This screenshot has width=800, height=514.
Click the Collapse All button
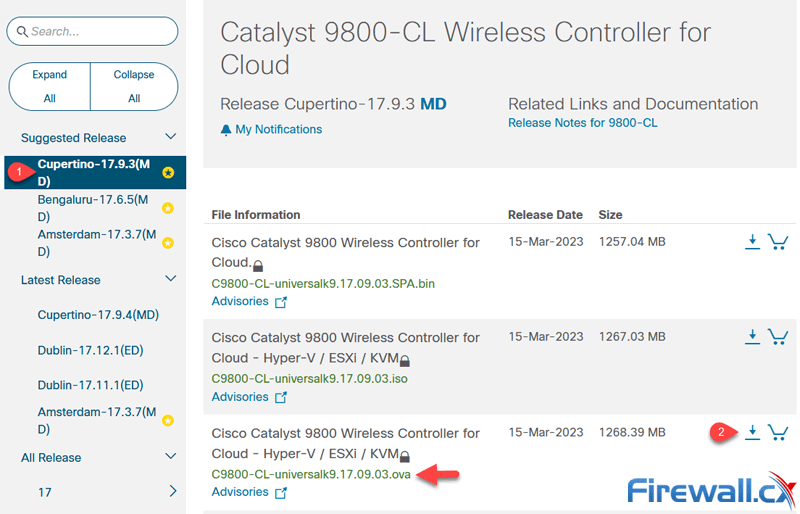[x=134, y=86]
